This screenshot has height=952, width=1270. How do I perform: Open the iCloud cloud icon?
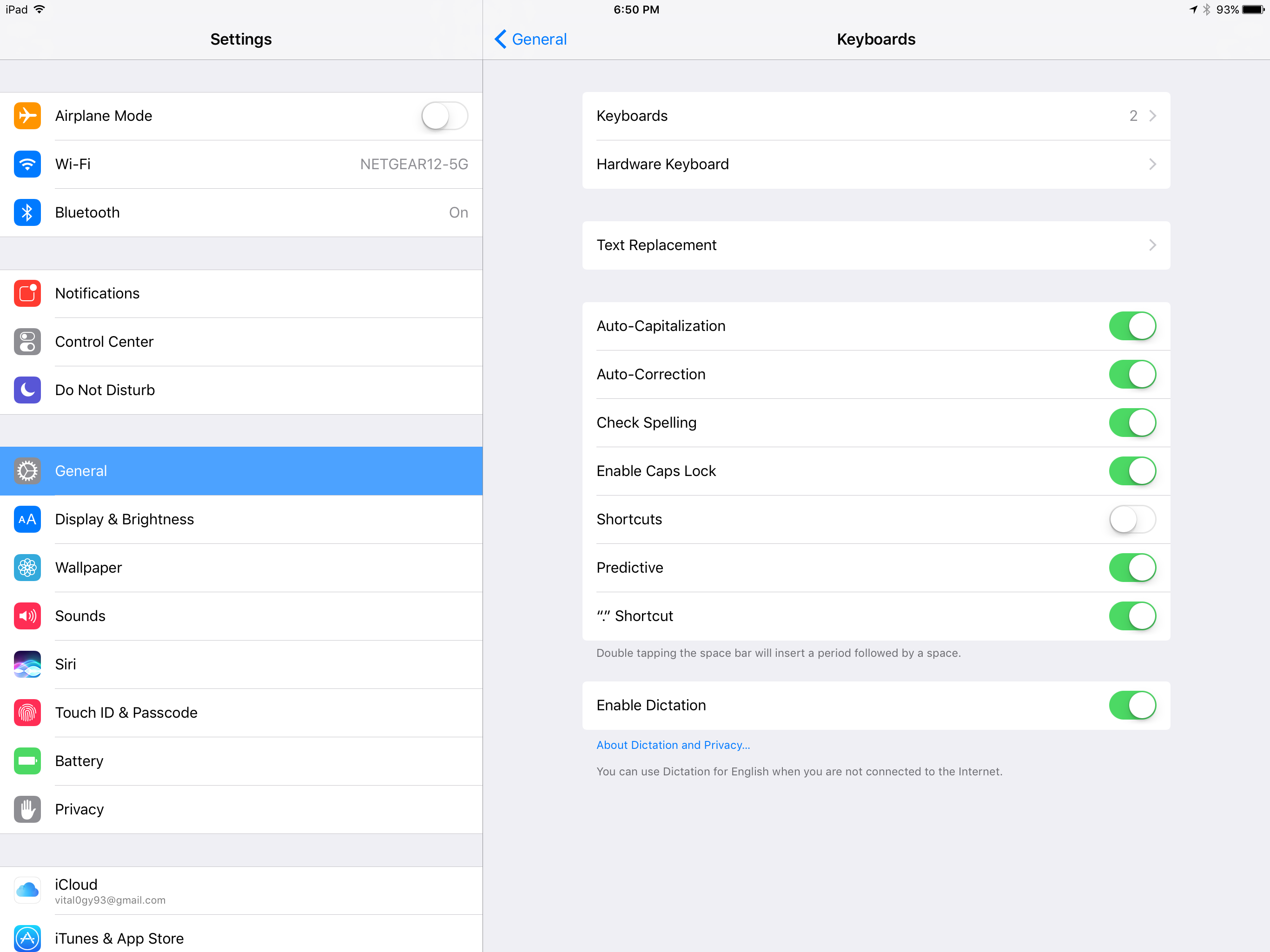[27, 890]
